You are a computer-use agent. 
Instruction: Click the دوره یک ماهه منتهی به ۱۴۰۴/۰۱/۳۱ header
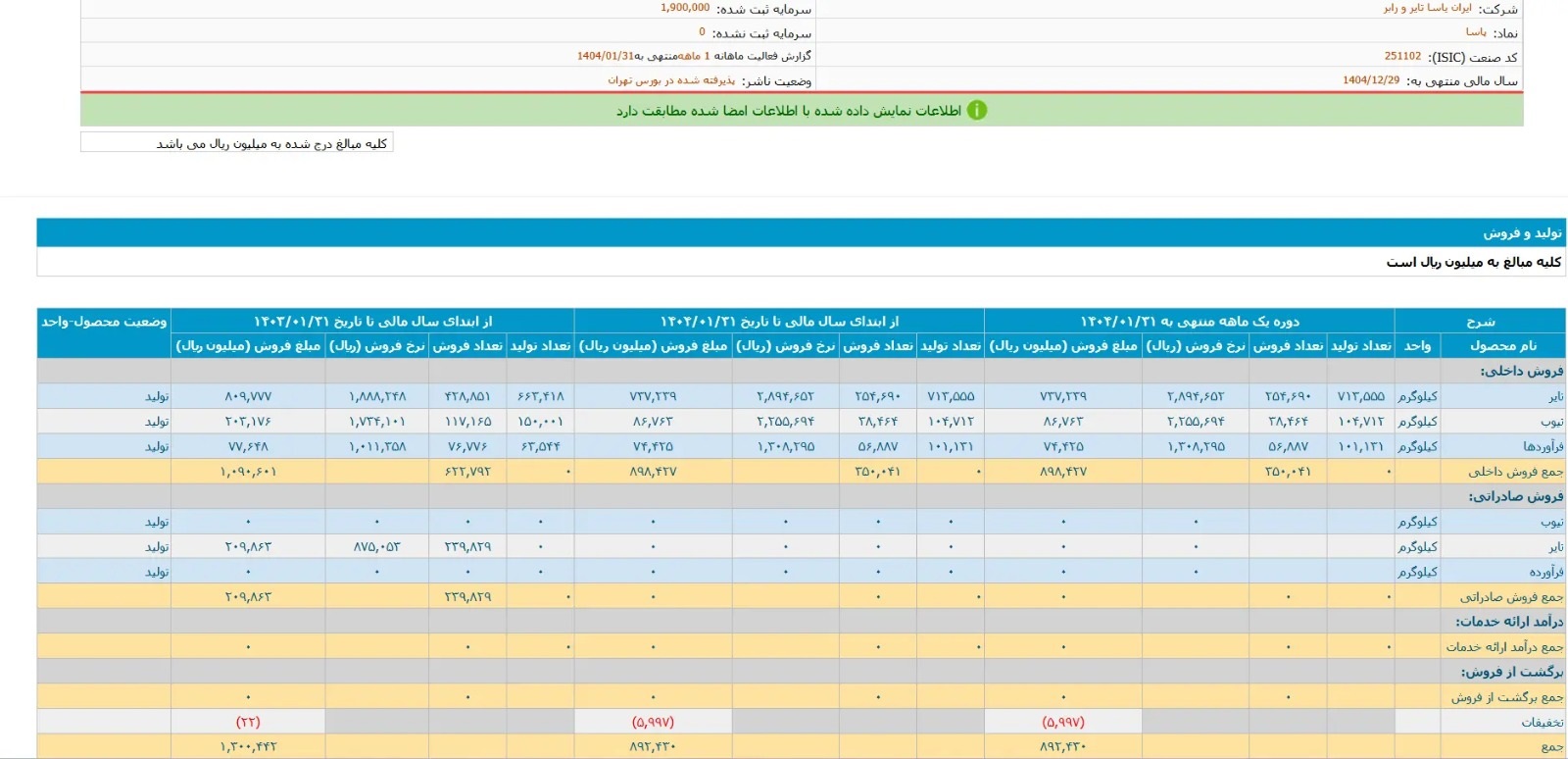tap(1189, 322)
